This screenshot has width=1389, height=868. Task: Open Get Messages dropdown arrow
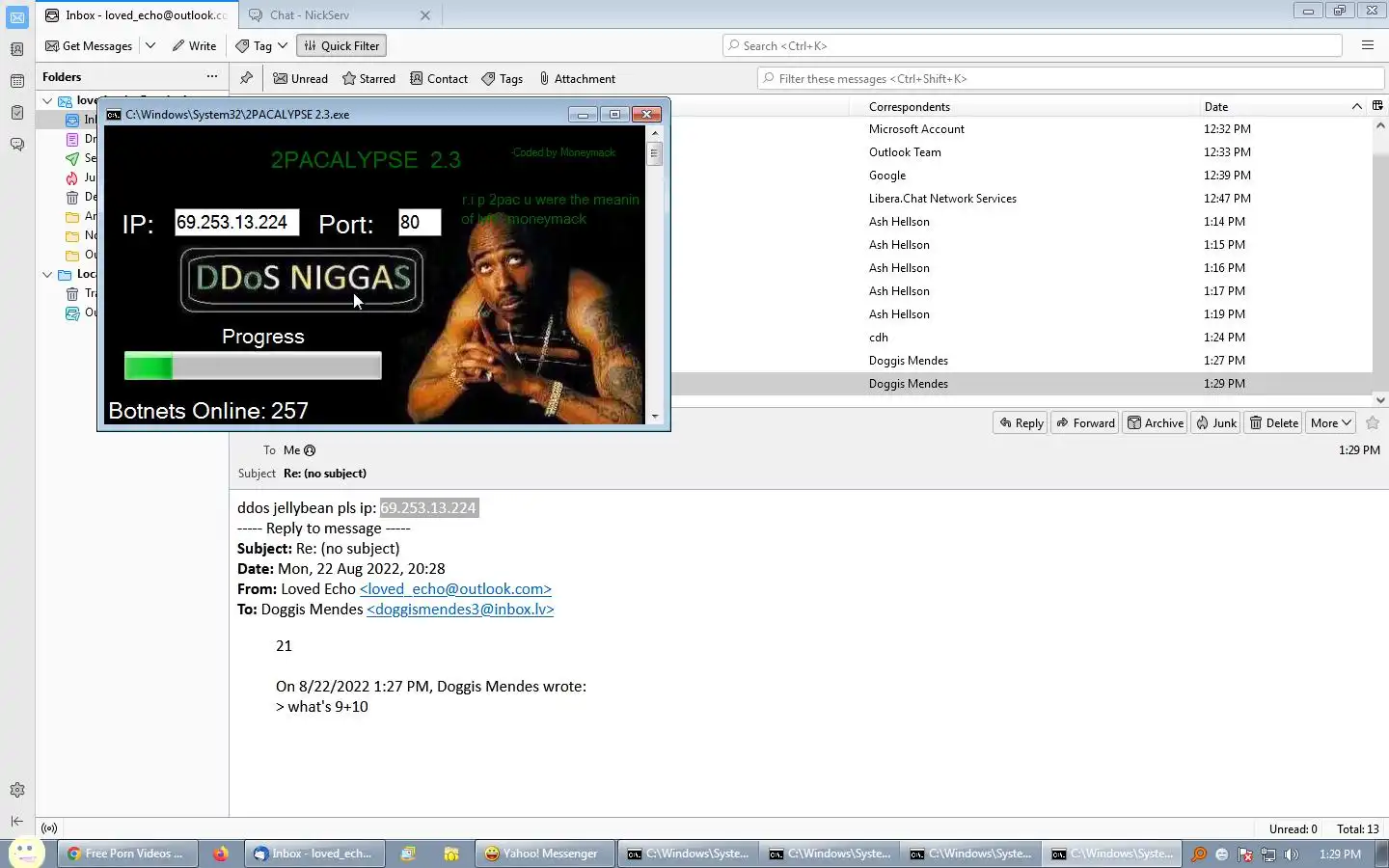[x=150, y=45]
